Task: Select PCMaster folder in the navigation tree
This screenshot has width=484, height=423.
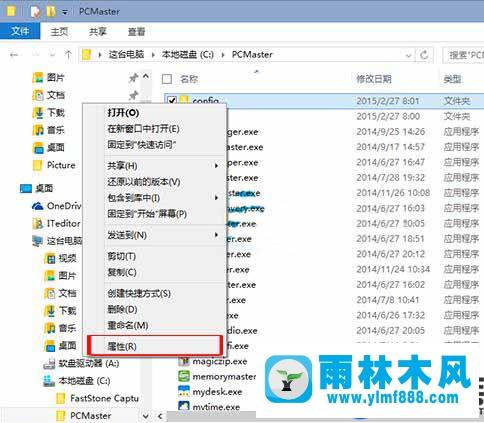Action: coord(84,416)
